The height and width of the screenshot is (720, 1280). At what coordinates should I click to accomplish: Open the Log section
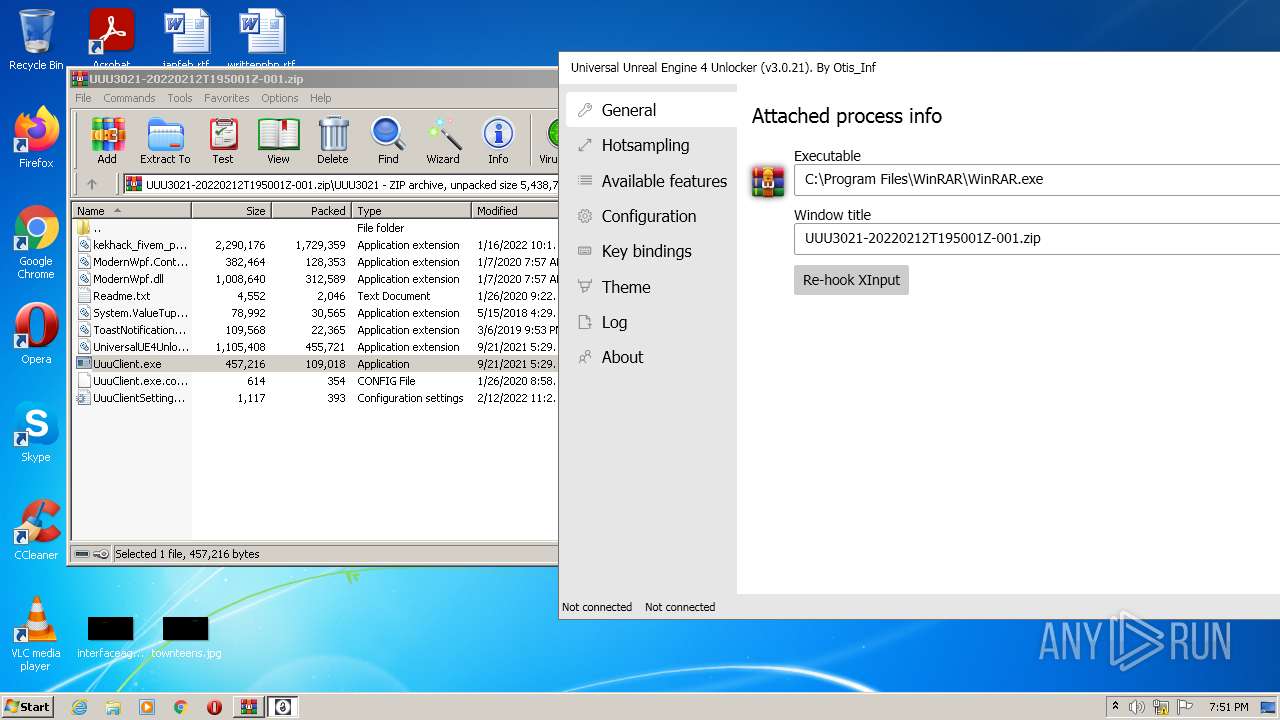click(x=651, y=322)
